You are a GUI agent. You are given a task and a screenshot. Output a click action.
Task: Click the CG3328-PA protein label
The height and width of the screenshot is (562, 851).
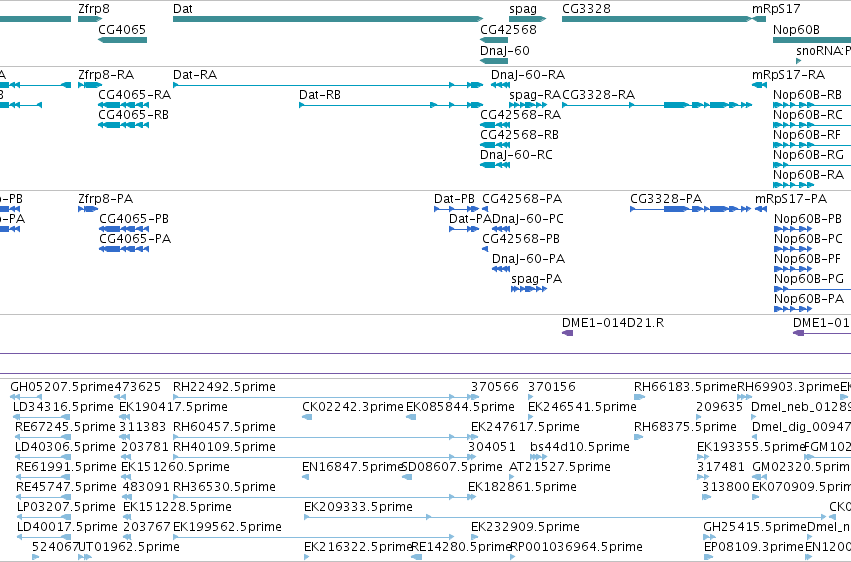click(x=666, y=199)
